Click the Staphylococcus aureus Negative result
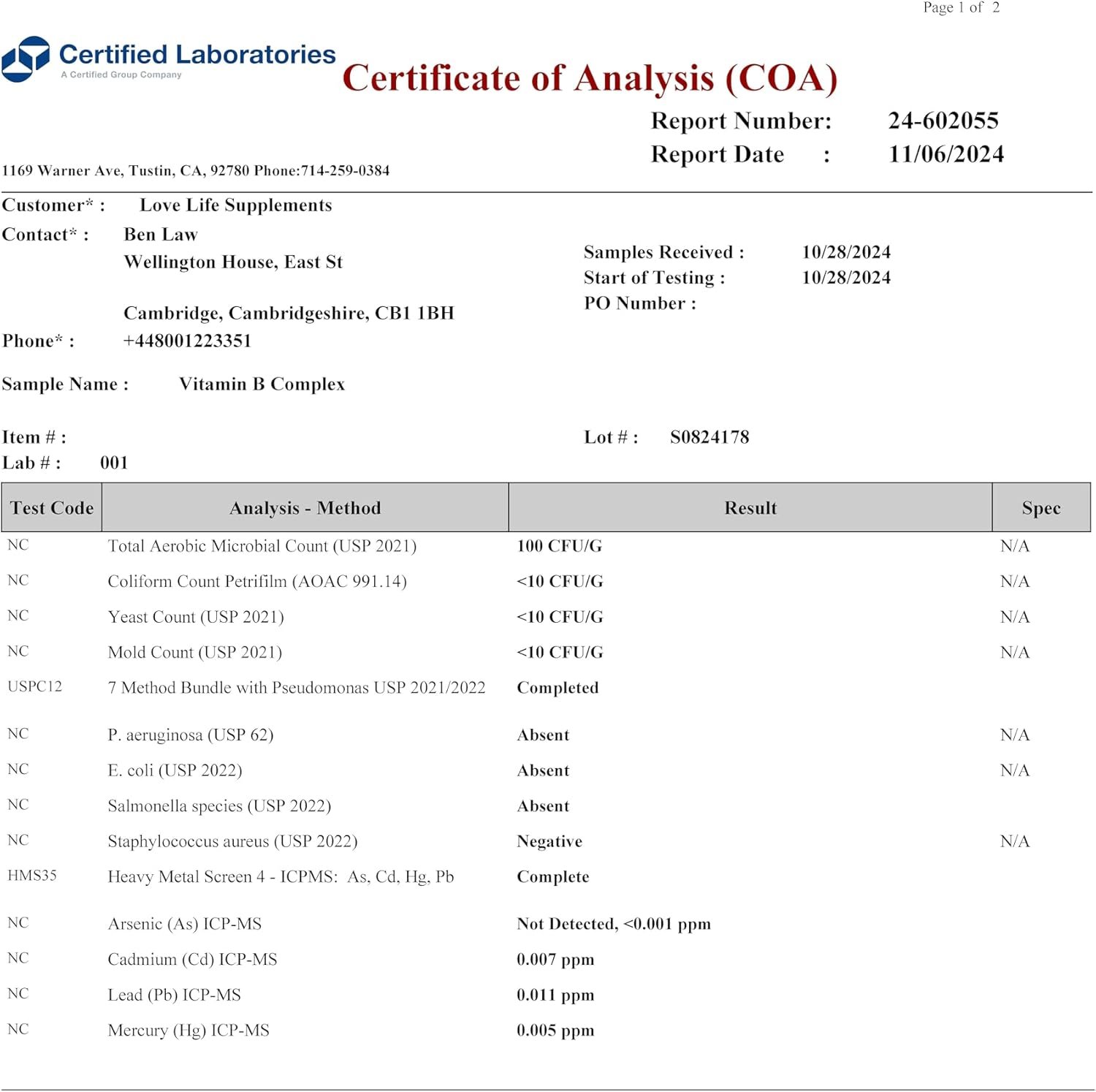 tap(549, 842)
